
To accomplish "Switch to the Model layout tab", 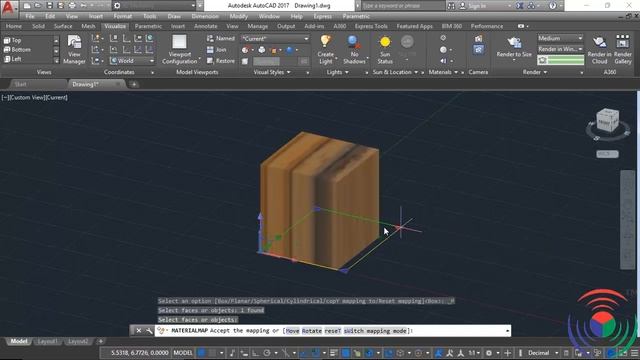I will [18, 341].
